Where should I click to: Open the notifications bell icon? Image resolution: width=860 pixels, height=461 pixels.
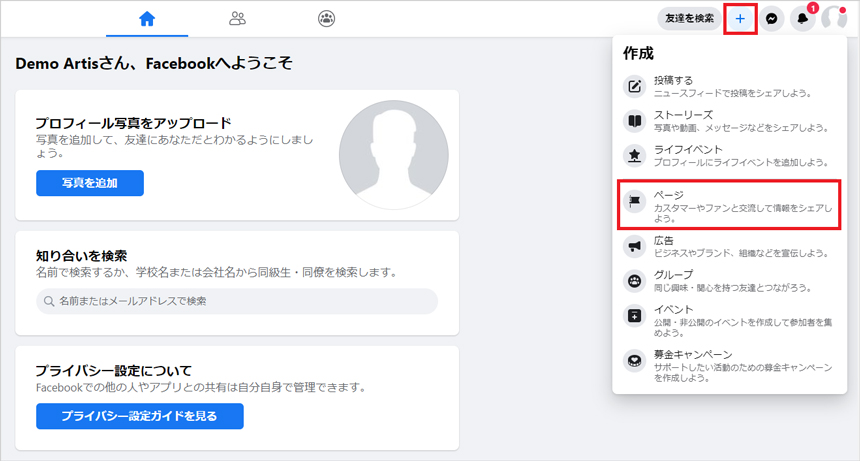point(802,19)
